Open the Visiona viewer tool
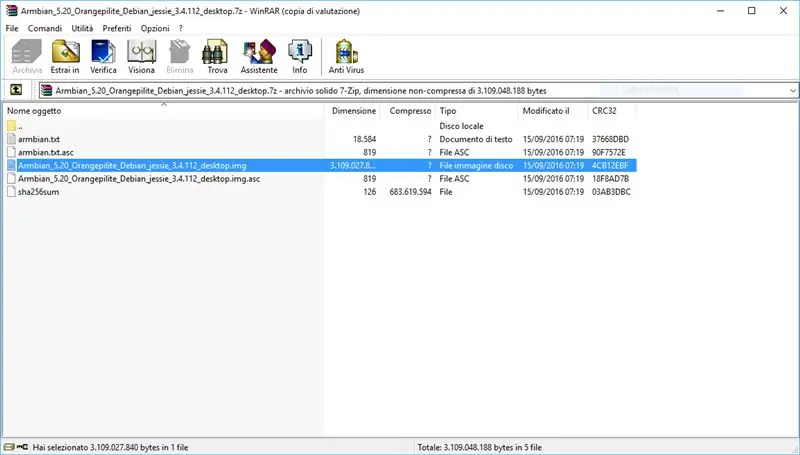 (x=141, y=57)
